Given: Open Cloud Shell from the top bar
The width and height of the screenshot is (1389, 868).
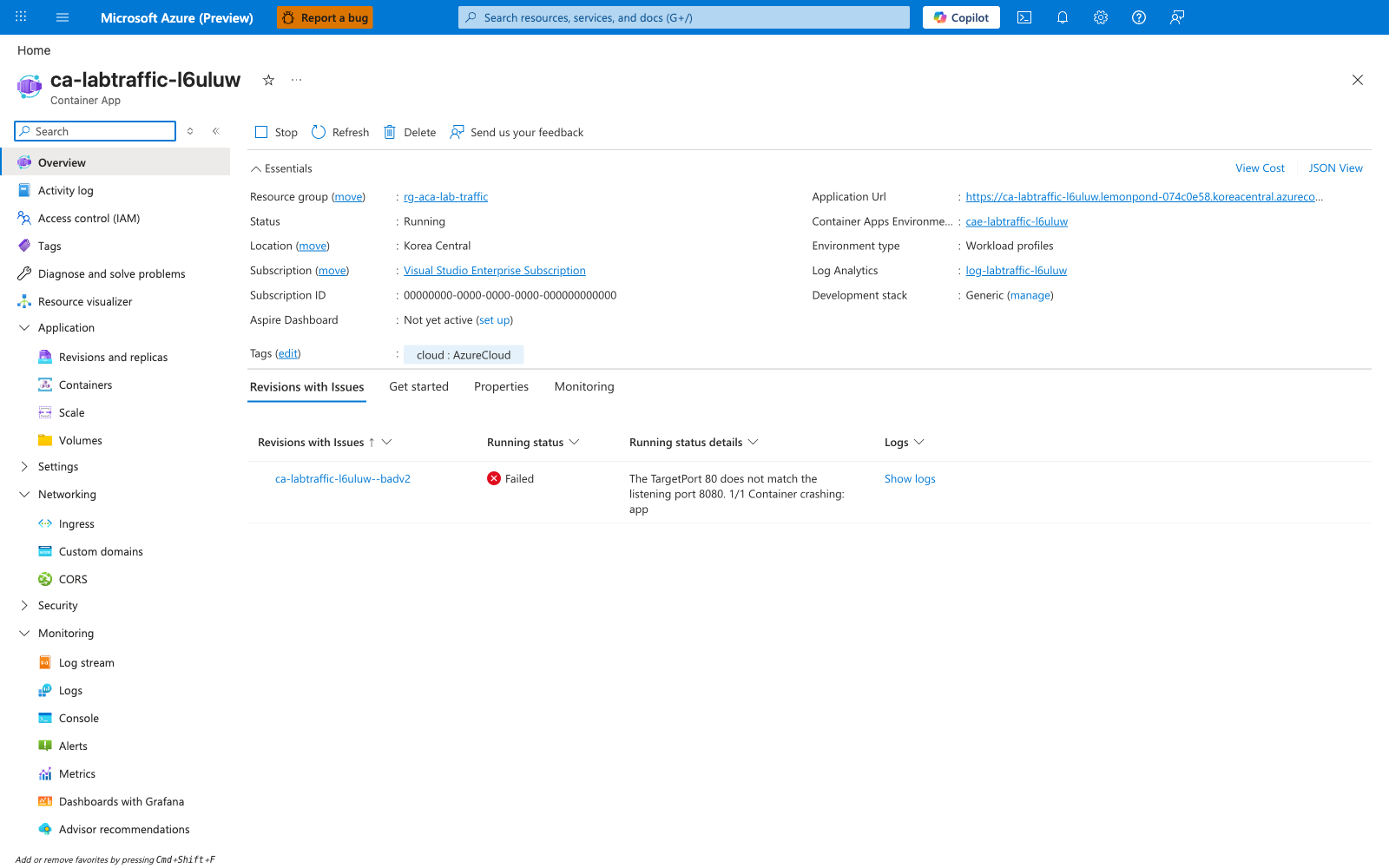Looking at the screenshot, I should pos(1024,17).
